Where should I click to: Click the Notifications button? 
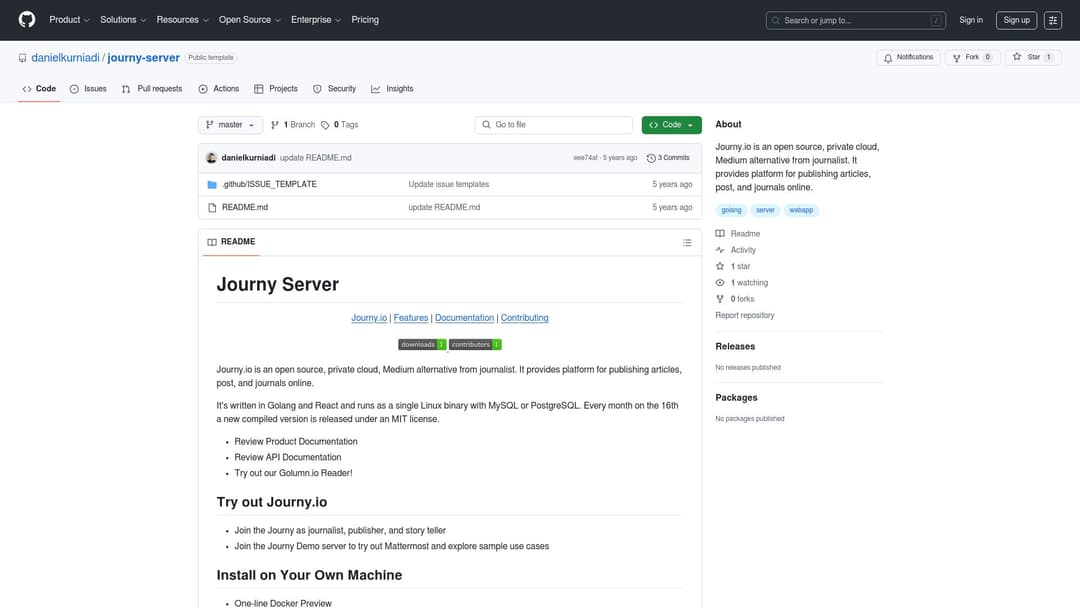click(908, 58)
